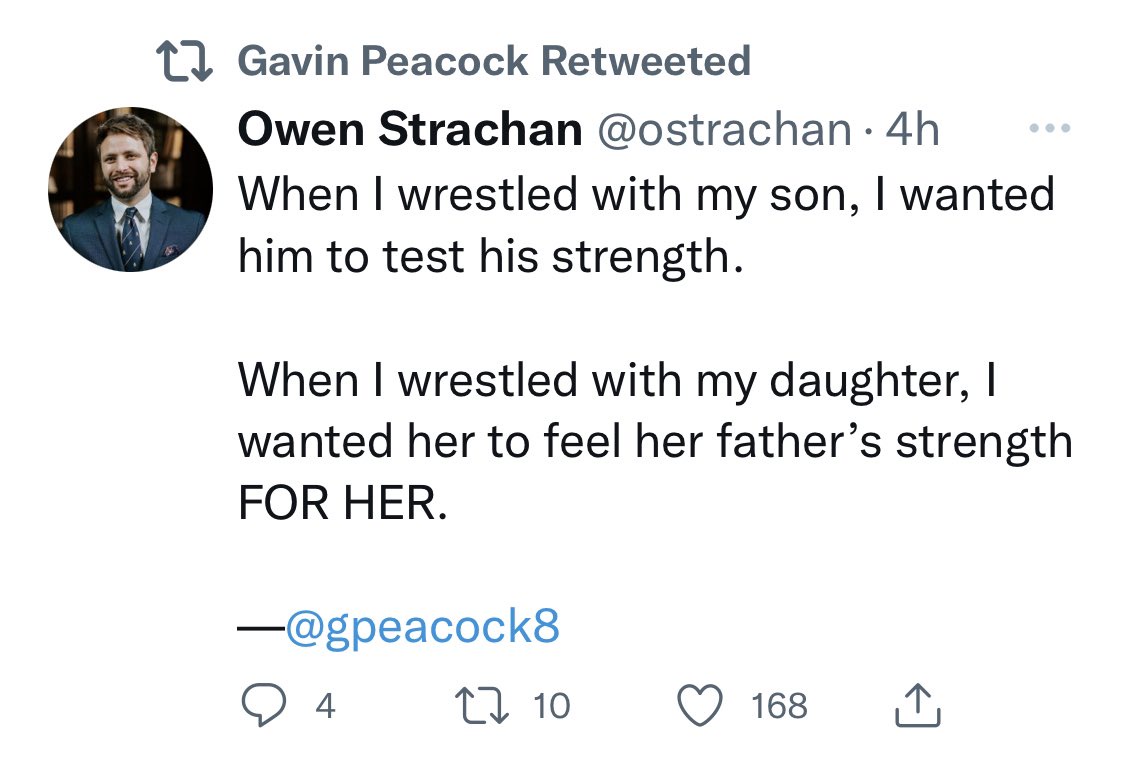Image resolution: width=1125 pixels, height=769 pixels.
Task: Open the @ostrachan handle
Action: coord(725,130)
